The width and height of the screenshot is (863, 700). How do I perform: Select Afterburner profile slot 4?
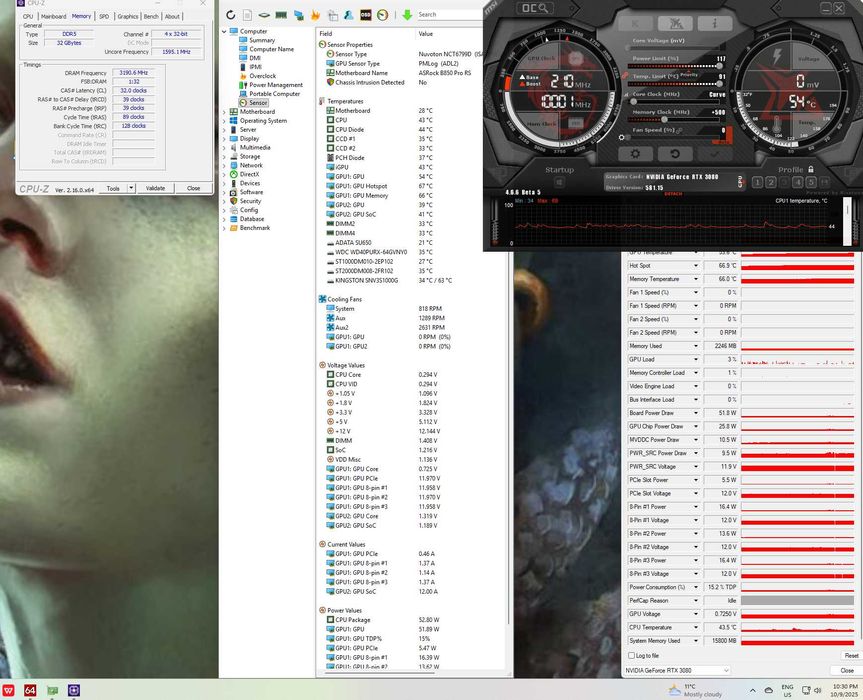(x=798, y=182)
